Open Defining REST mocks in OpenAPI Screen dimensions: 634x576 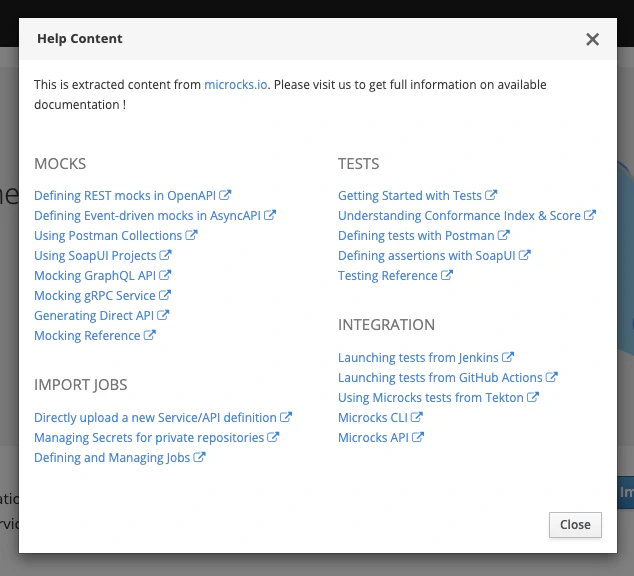coord(125,196)
